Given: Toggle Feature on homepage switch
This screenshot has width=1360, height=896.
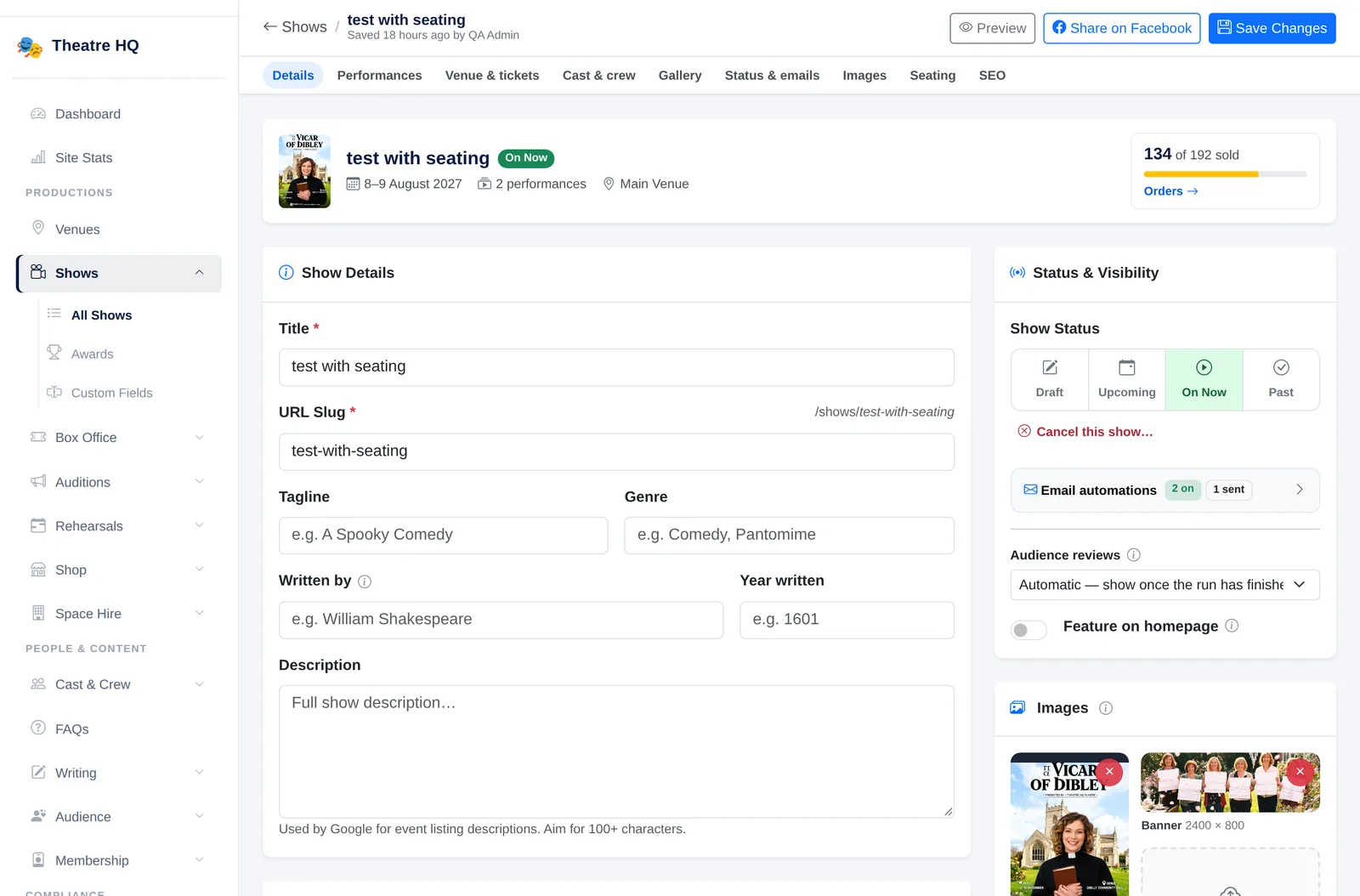Looking at the screenshot, I should pos(1028,630).
